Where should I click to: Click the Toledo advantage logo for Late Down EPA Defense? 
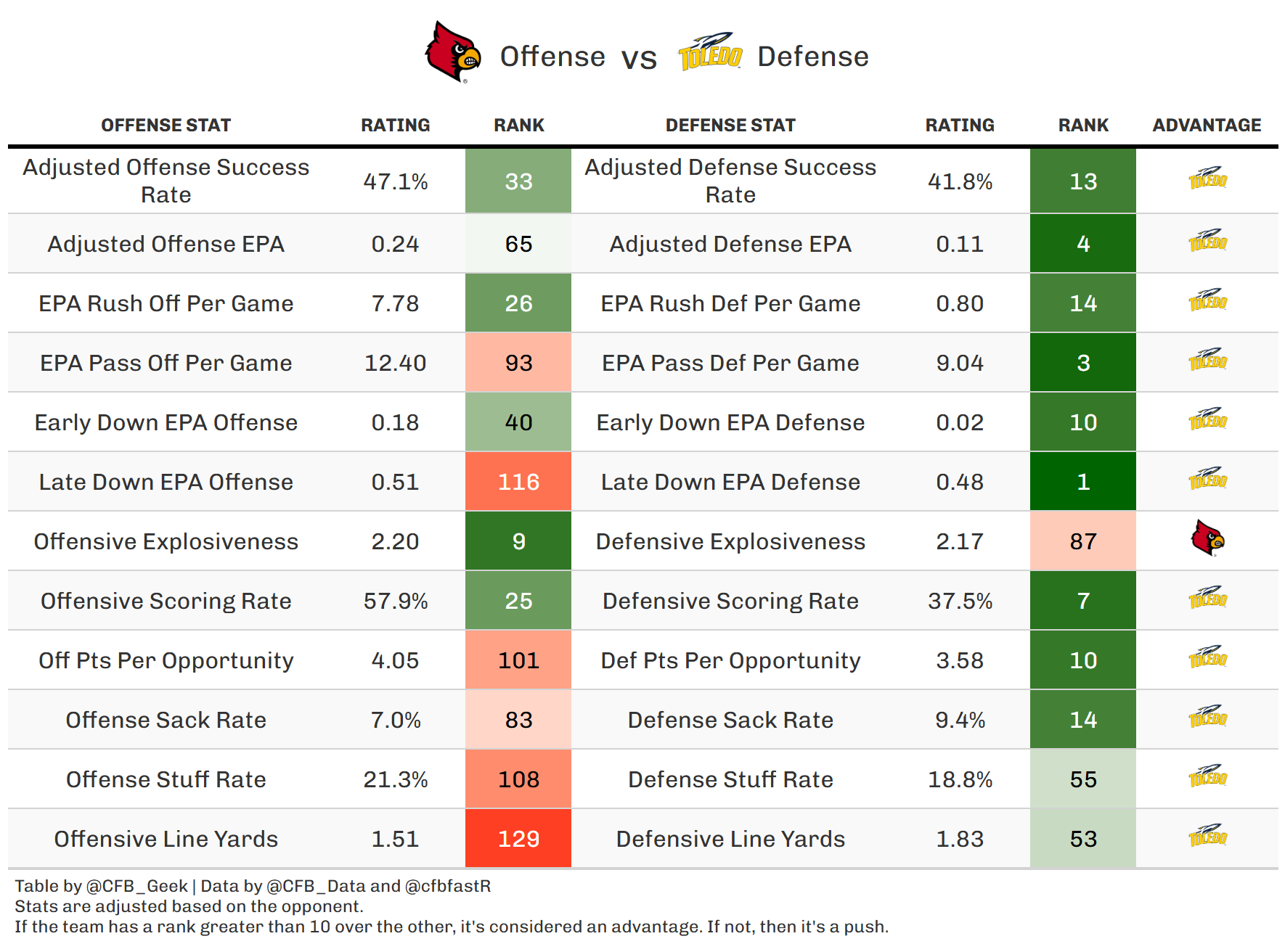click(x=1207, y=478)
